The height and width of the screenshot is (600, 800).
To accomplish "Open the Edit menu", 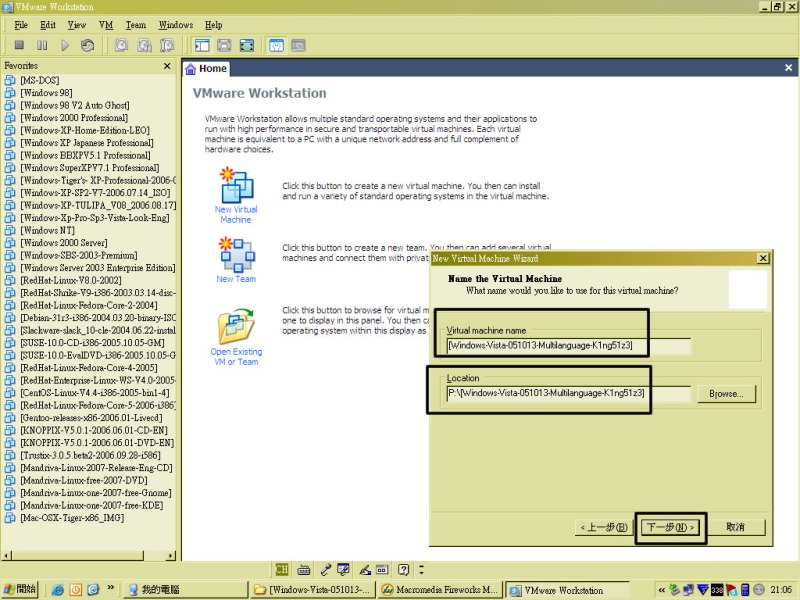I will click(x=48, y=25).
